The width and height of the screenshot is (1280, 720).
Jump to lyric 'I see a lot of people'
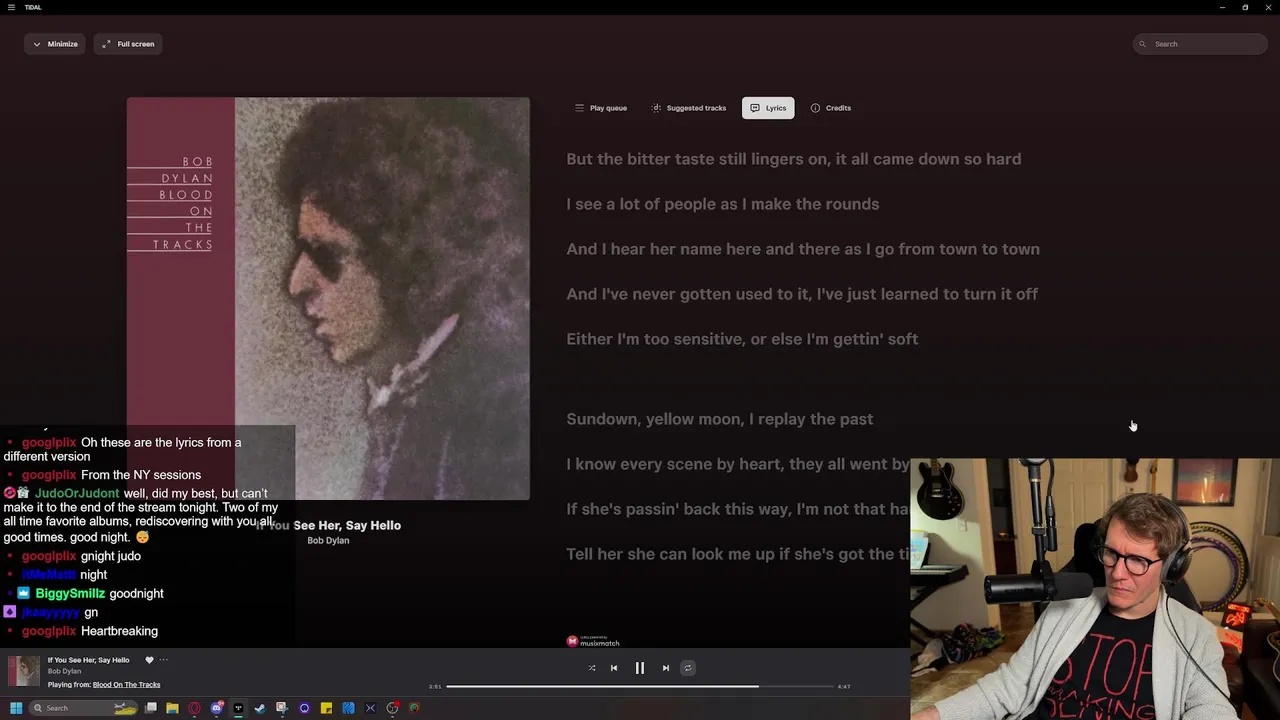tap(722, 204)
